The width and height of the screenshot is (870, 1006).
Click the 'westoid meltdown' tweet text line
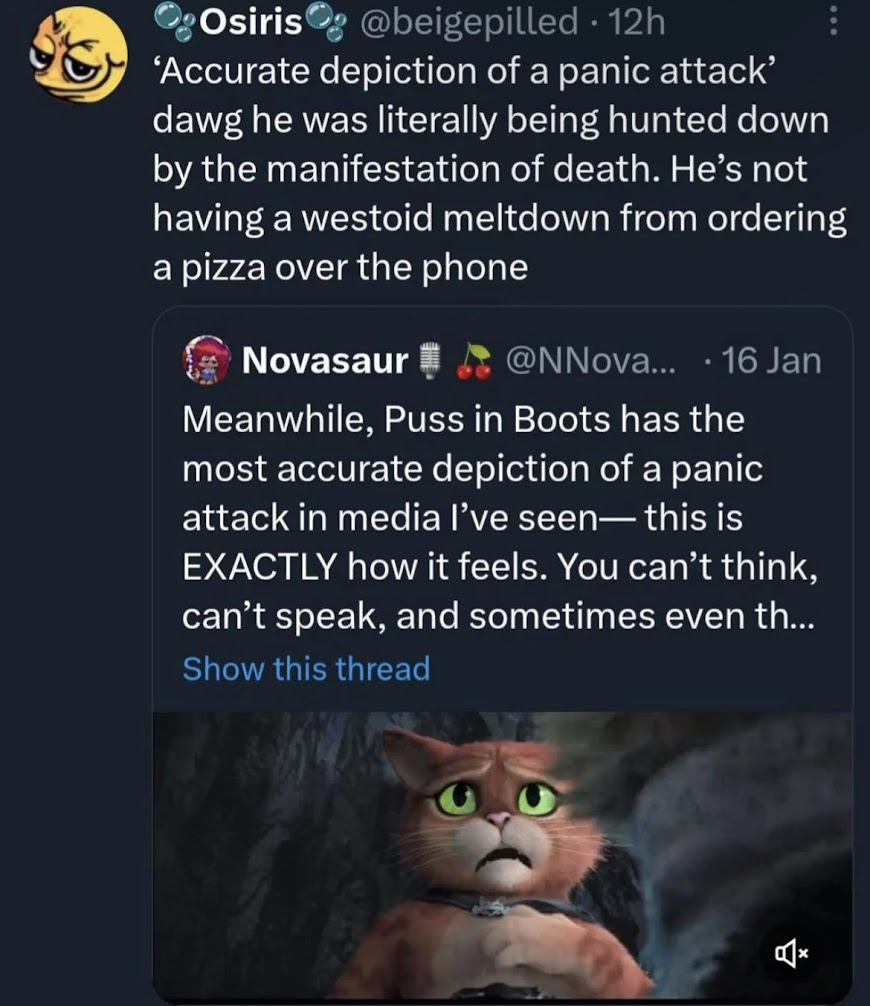[x=499, y=219]
